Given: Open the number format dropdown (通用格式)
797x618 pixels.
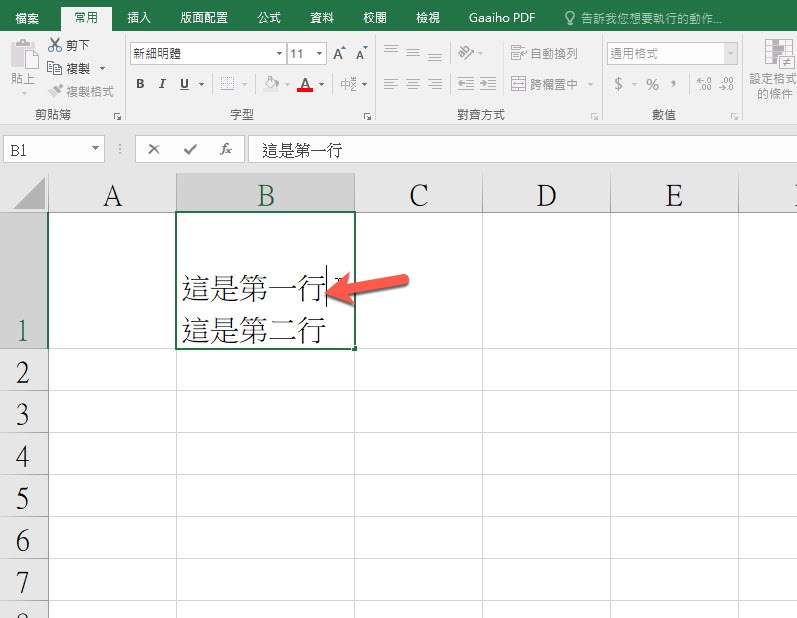Looking at the screenshot, I should point(730,53).
